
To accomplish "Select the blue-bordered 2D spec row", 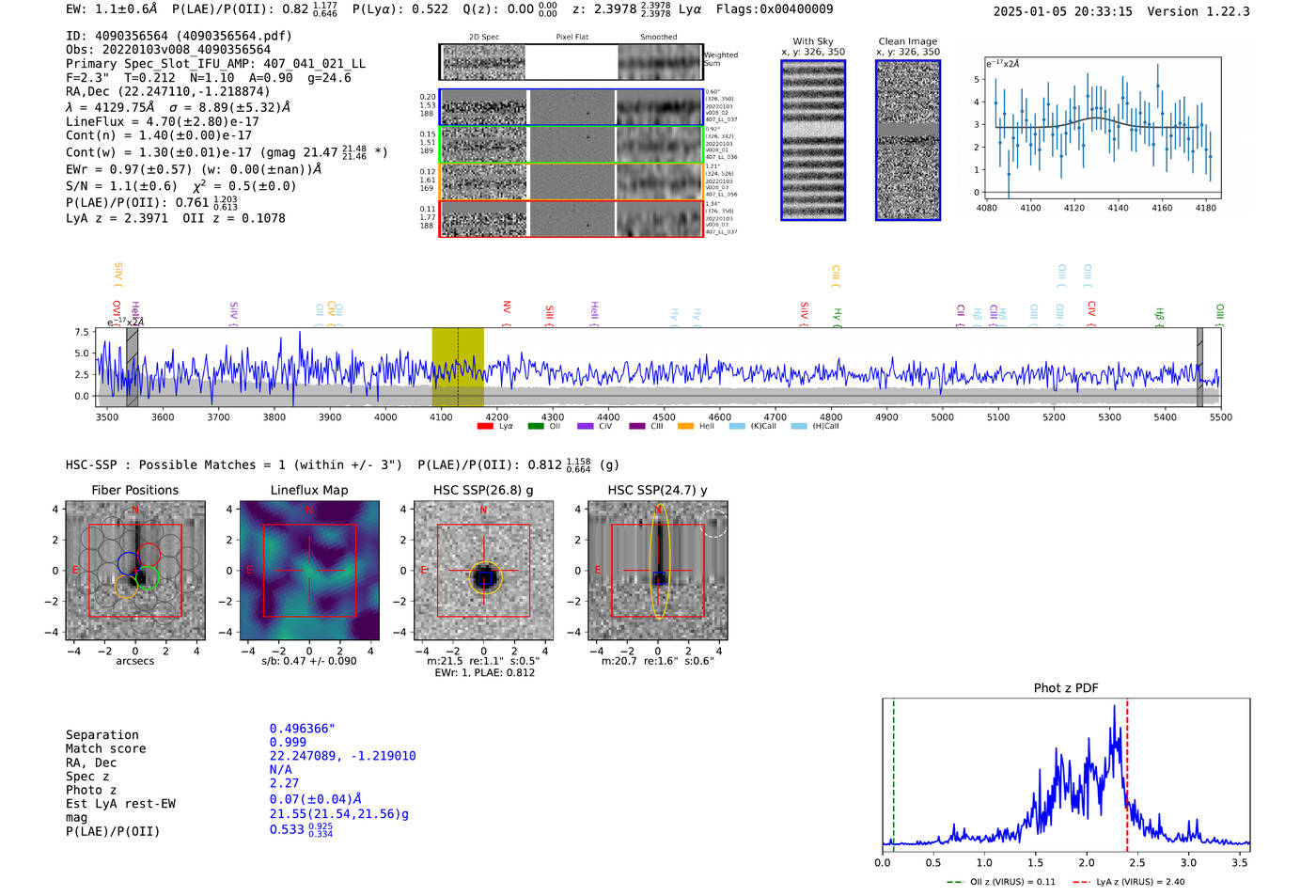I will coord(571,107).
